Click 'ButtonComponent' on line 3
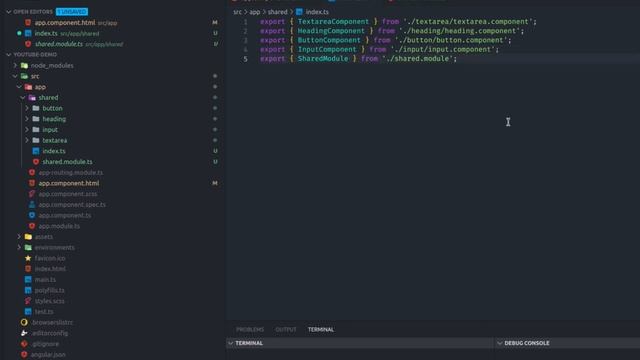640x360 pixels. [x=329, y=40]
